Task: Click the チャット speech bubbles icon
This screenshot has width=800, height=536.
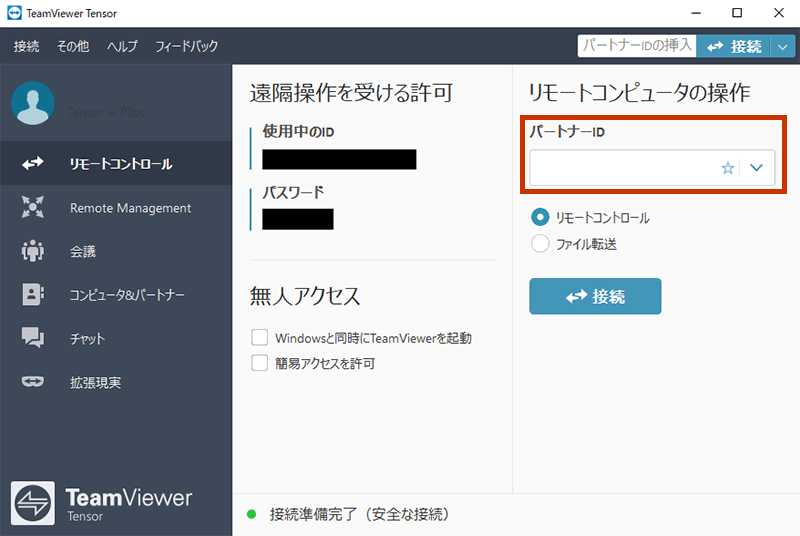Action: (33, 338)
